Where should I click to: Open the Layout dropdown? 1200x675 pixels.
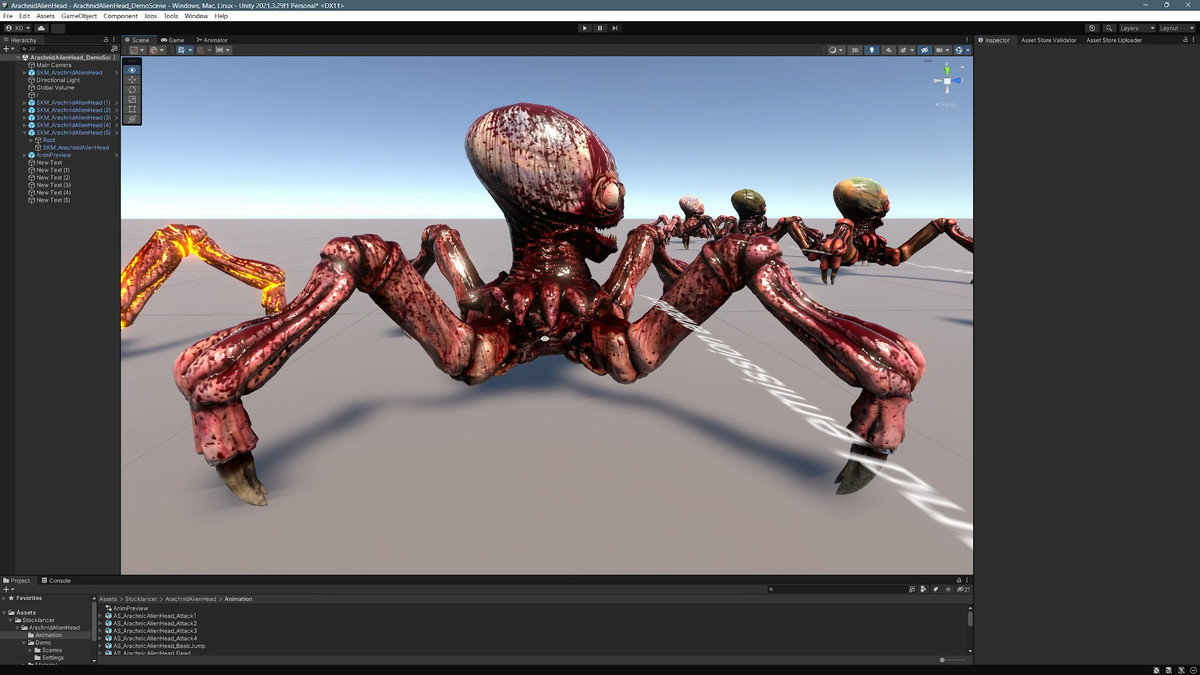1176,28
